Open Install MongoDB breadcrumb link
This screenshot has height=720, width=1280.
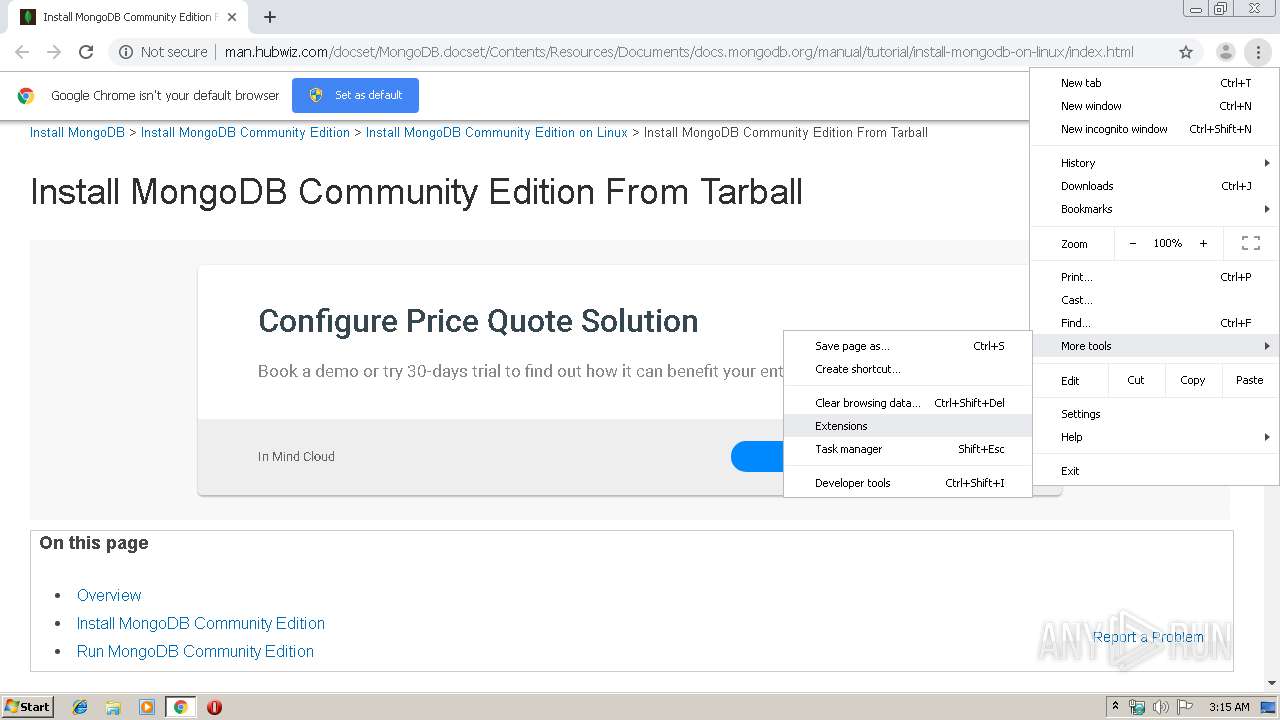click(77, 132)
